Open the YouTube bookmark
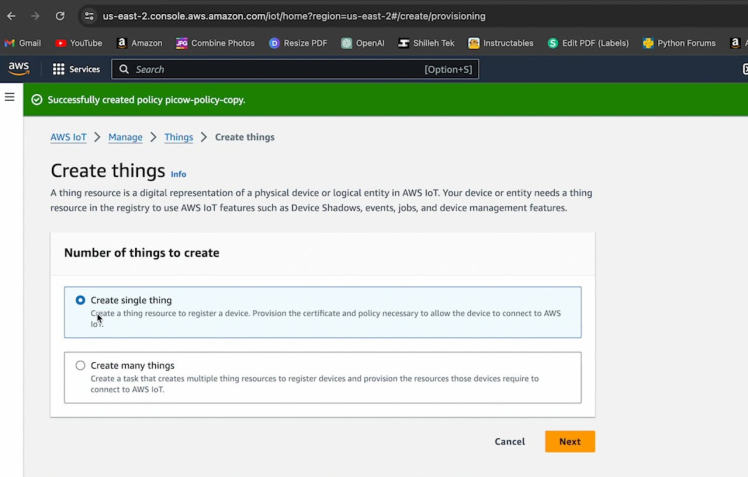This screenshot has width=748, height=477. pos(79,43)
